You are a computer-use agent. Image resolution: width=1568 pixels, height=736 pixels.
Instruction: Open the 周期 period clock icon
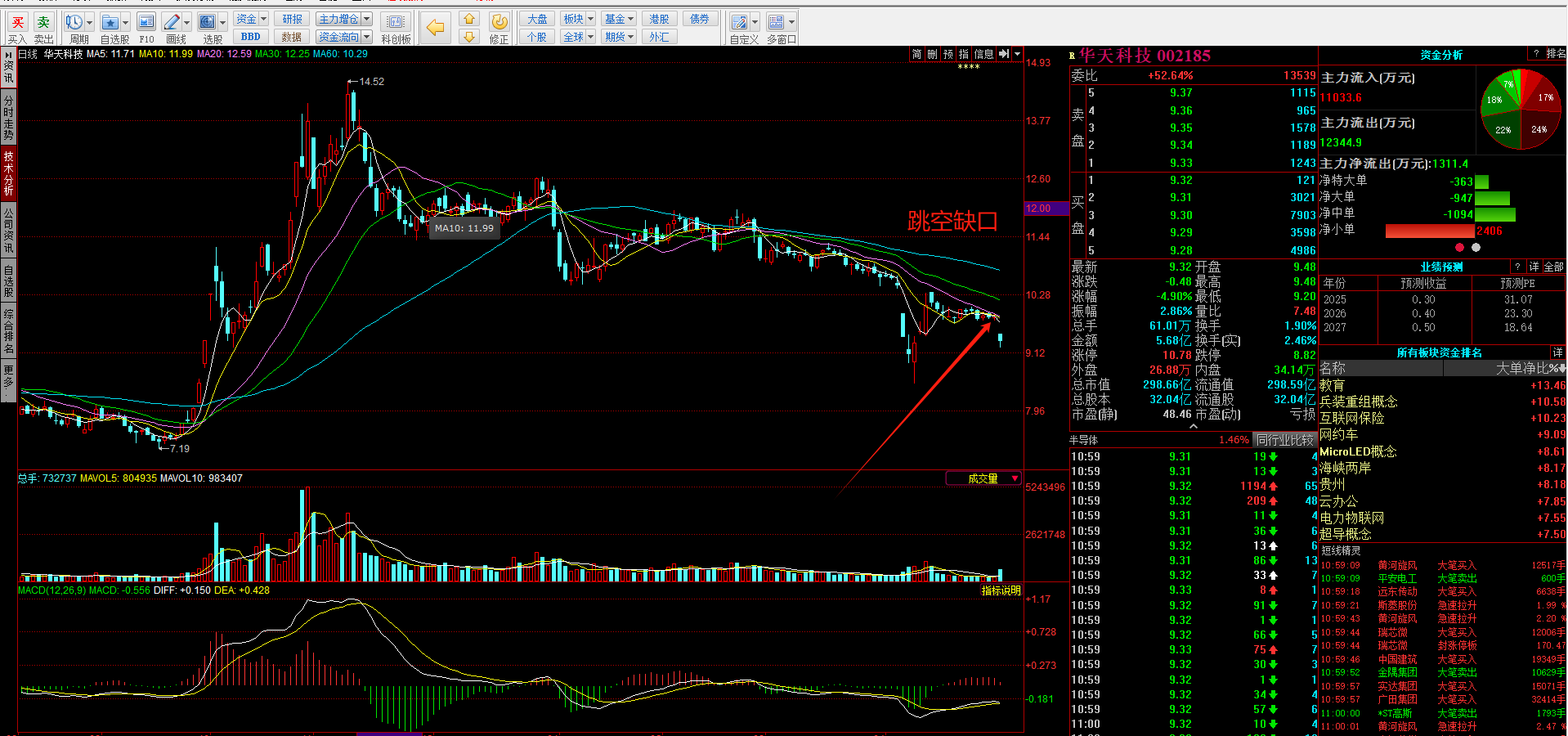click(x=74, y=22)
